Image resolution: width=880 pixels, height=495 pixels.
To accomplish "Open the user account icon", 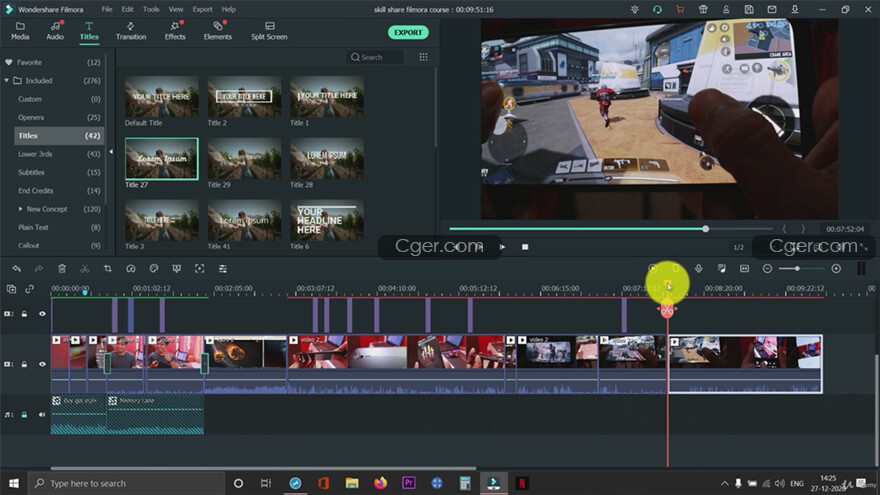I will pyautogui.click(x=726, y=10).
